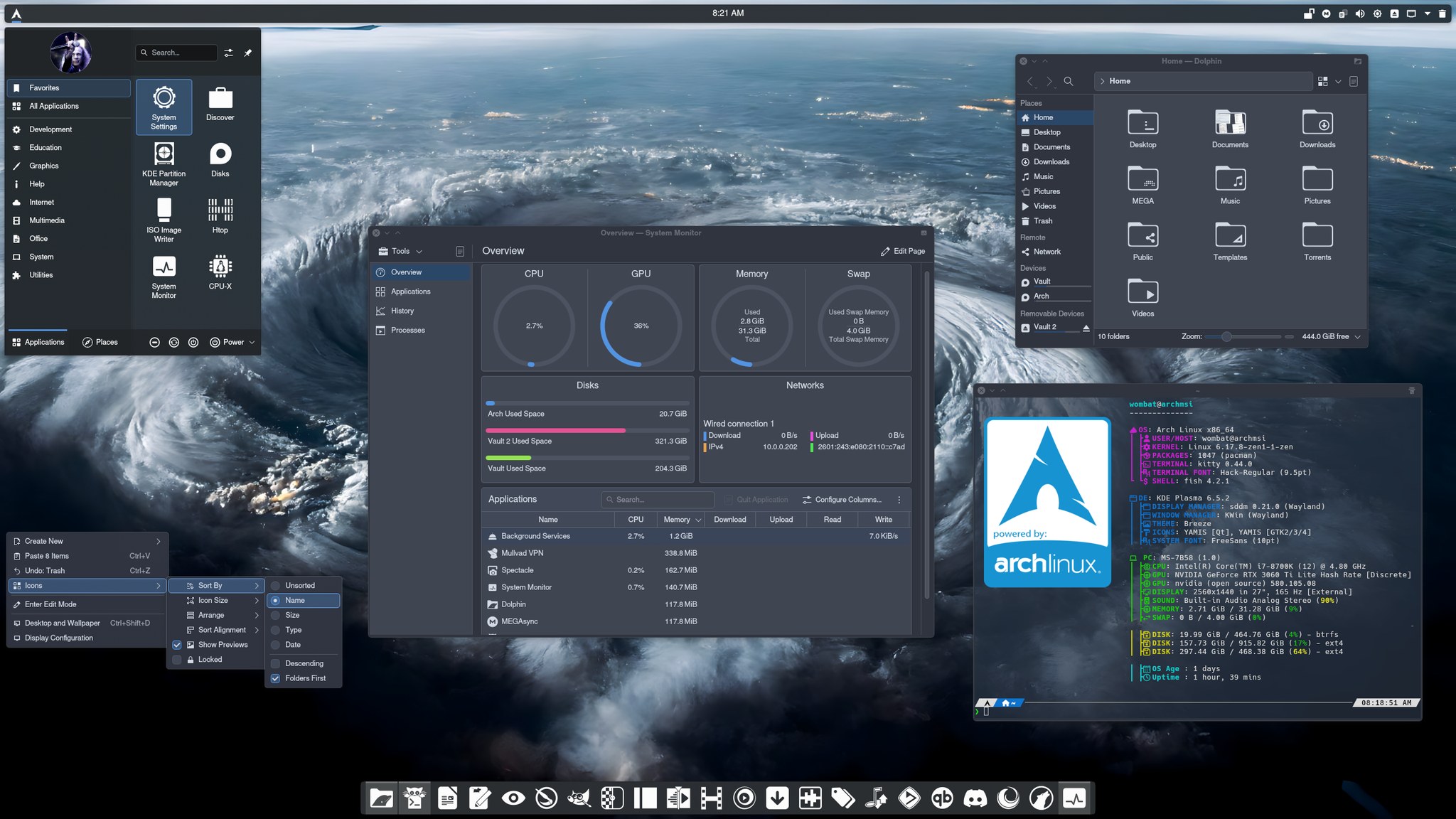Toggle System Monitor sidebar icon
This screenshot has width=1456, height=819.
[460, 251]
